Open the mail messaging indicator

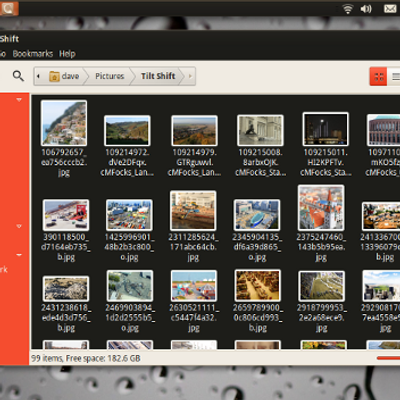point(390,8)
